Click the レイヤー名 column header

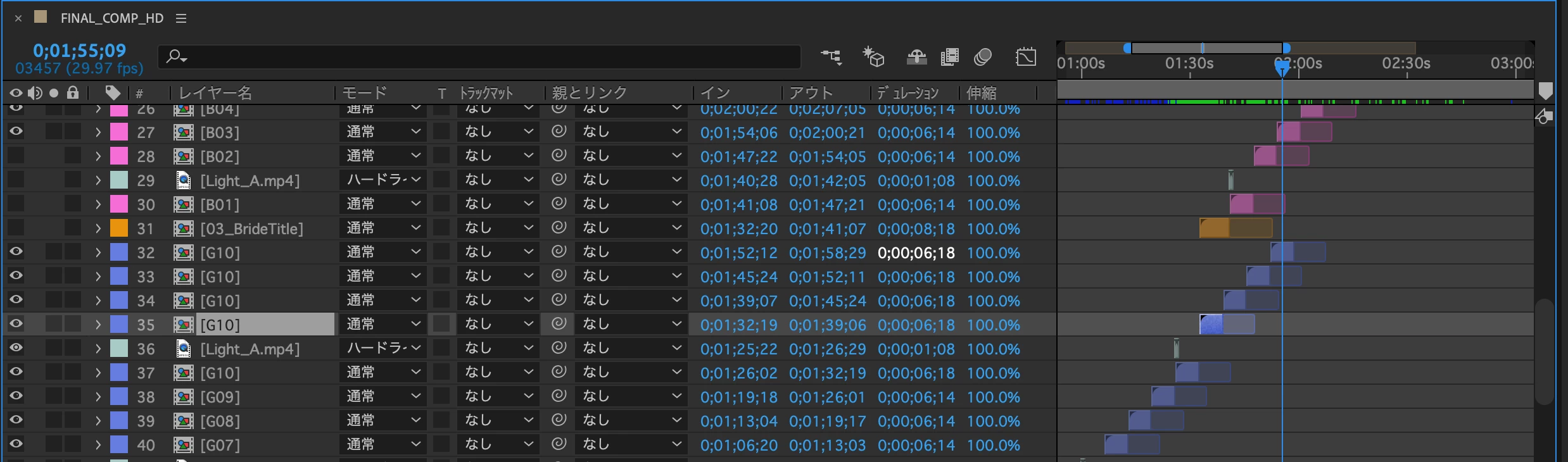click(x=215, y=93)
